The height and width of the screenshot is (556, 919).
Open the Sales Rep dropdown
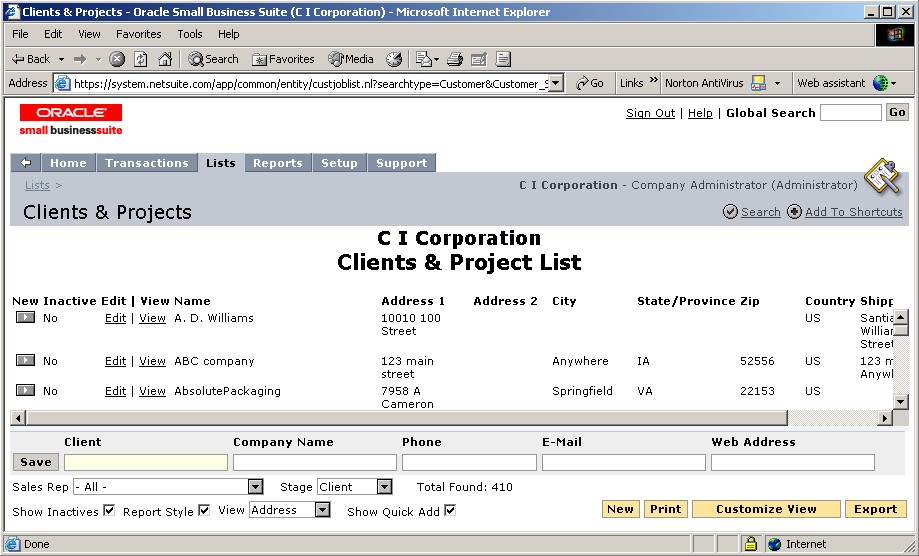255,486
